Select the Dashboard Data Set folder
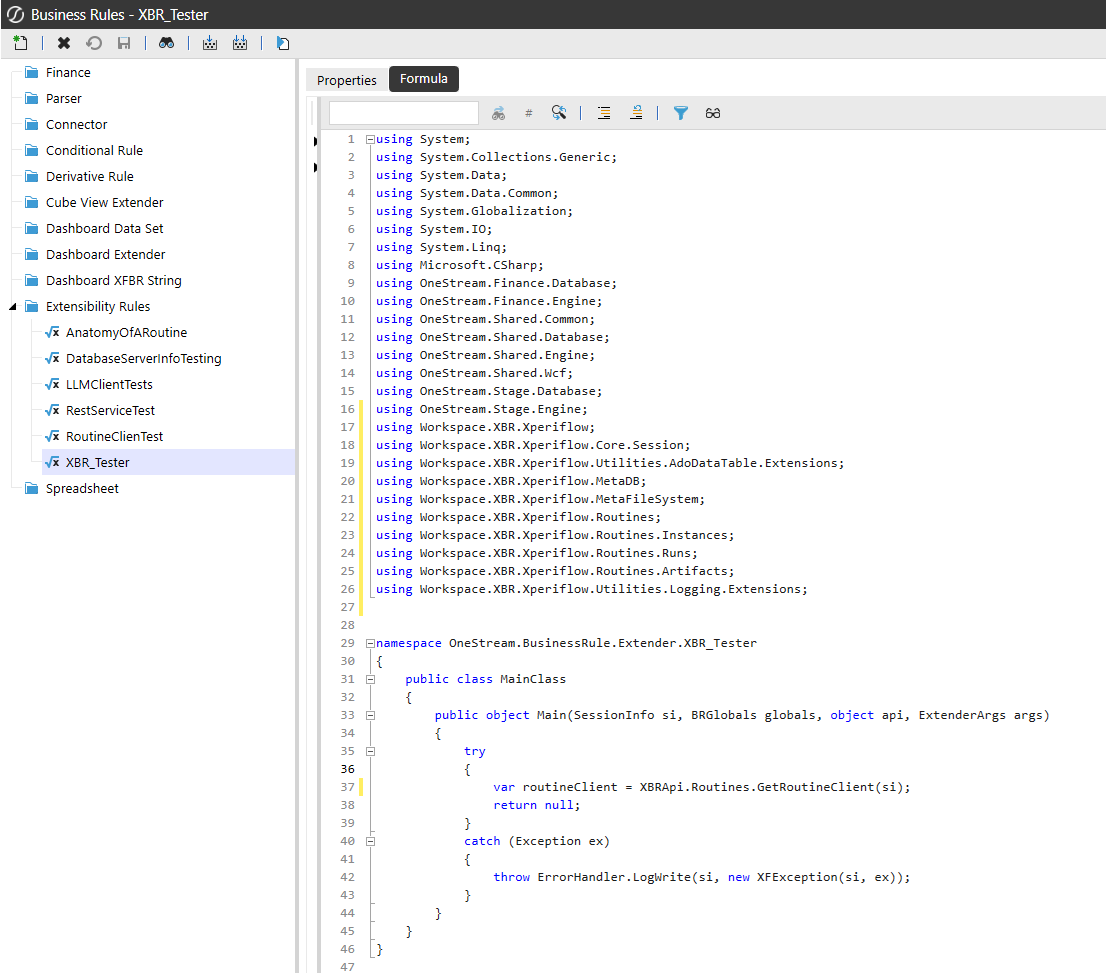1106x973 pixels. 104,229
